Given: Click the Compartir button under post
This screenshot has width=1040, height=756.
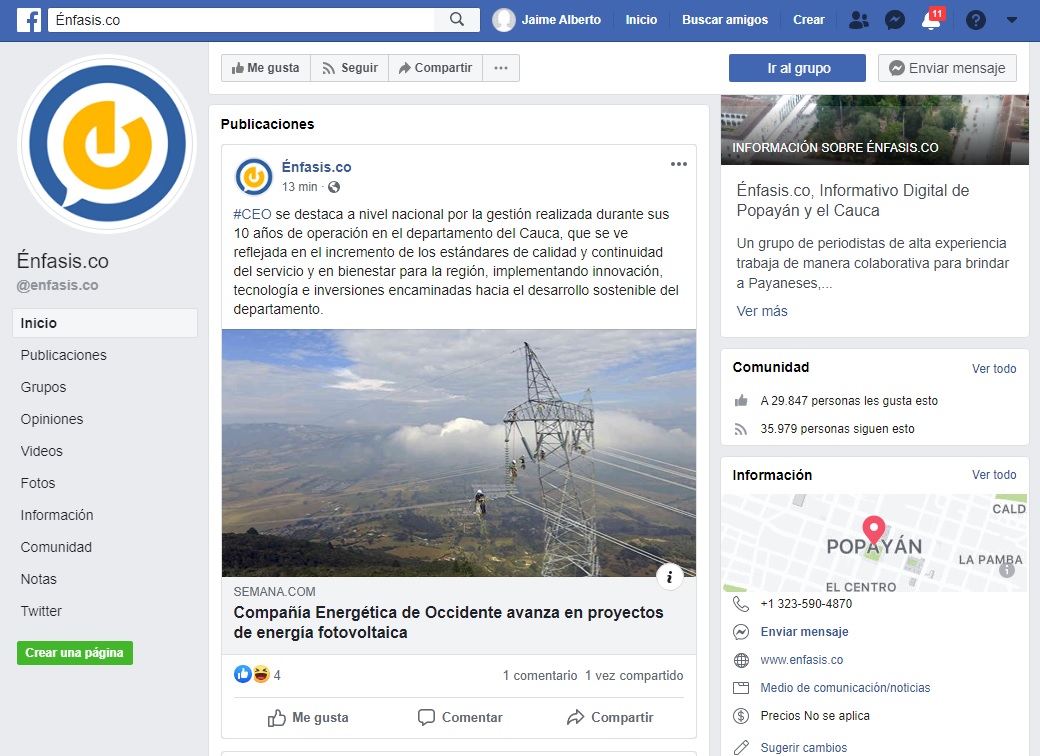Looking at the screenshot, I should (x=610, y=718).
